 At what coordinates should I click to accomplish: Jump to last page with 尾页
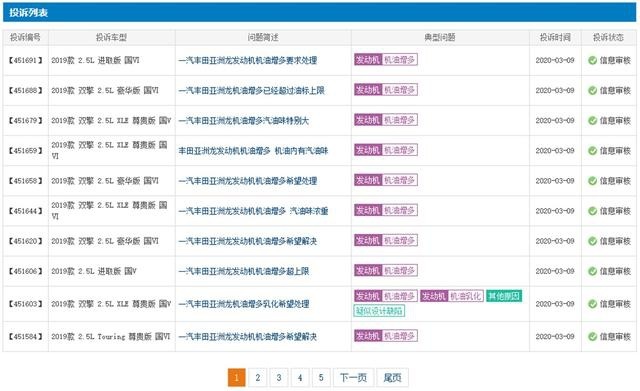(392, 378)
